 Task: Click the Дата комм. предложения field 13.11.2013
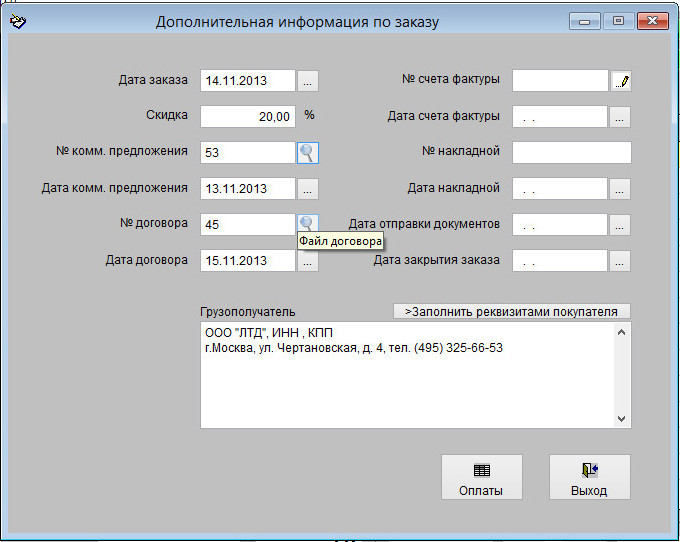point(248,189)
